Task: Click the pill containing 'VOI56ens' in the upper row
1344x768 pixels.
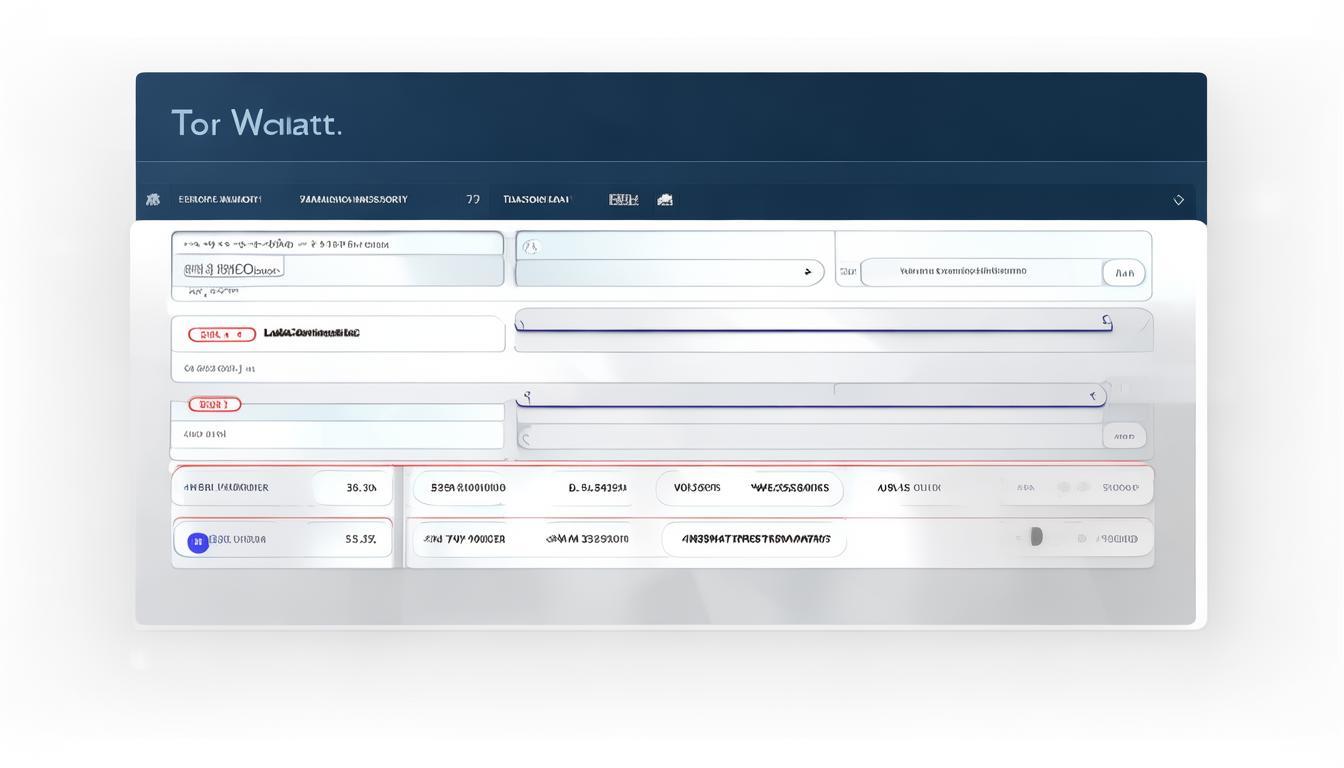Action: coord(750,488)
